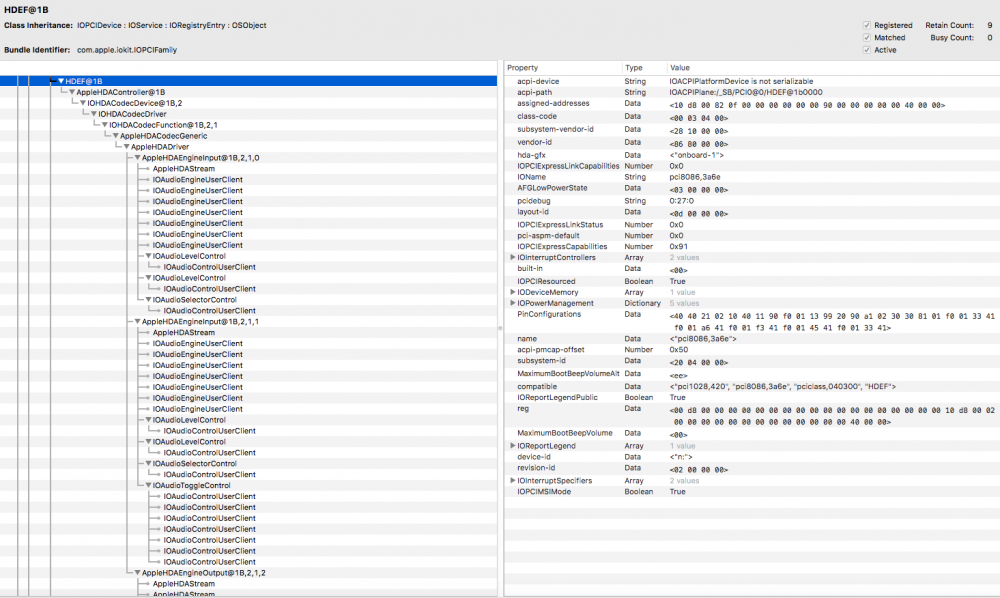Click the layout-id value <0d 00 00 00>
Screen dimensions: 1000x598
pos(699,214)
